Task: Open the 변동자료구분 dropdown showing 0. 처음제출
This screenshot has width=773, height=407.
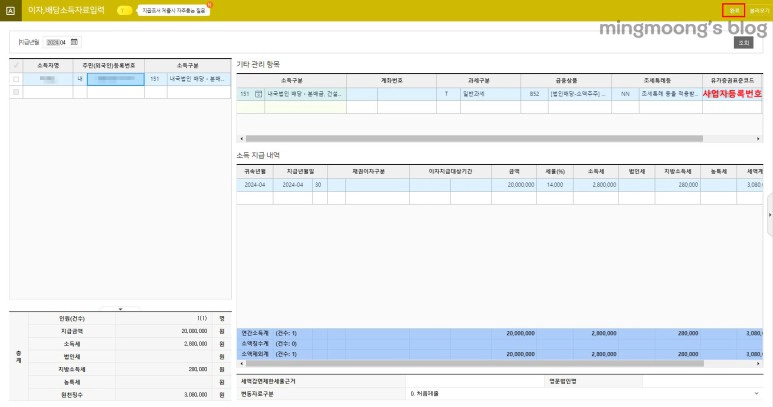Action: [584, 394]
